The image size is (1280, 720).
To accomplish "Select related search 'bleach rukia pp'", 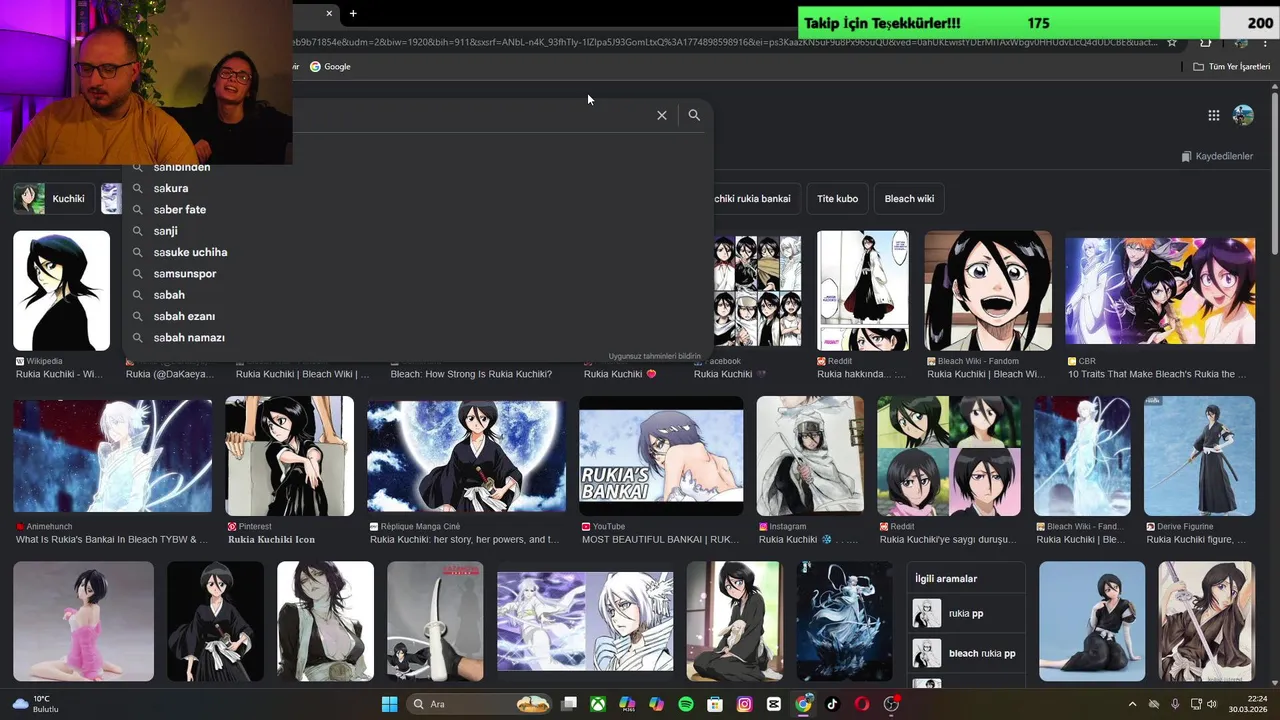I will 968,653.
